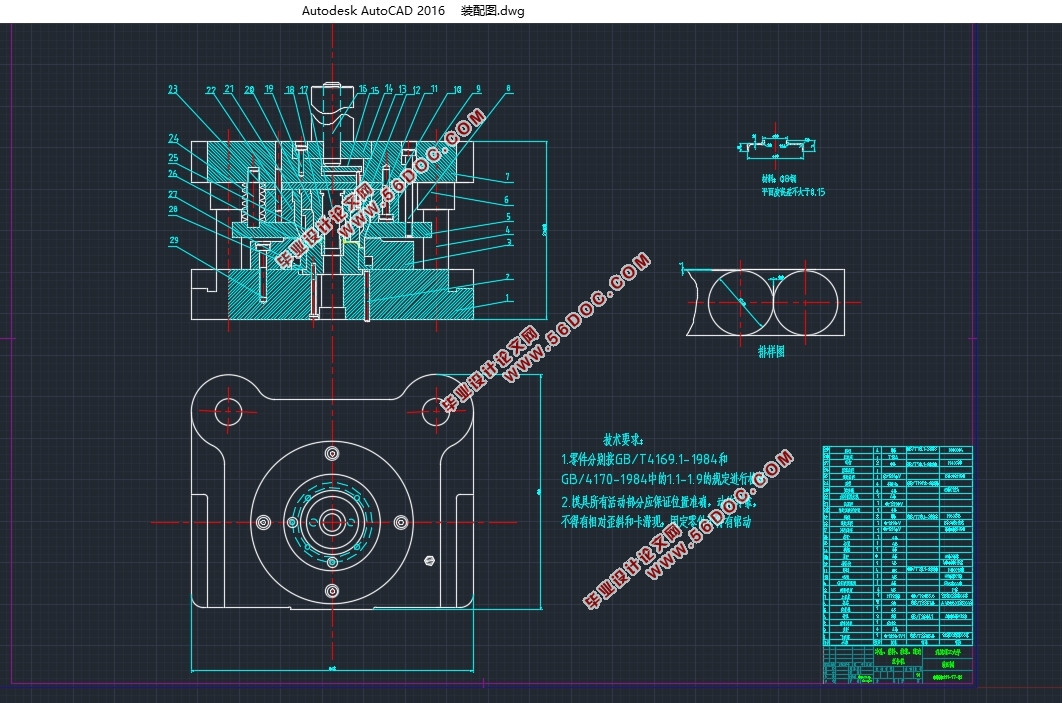This screenshot has height=703, width=1062.
Task: Click the 技术要求 heading text
Action: (623, 440)
